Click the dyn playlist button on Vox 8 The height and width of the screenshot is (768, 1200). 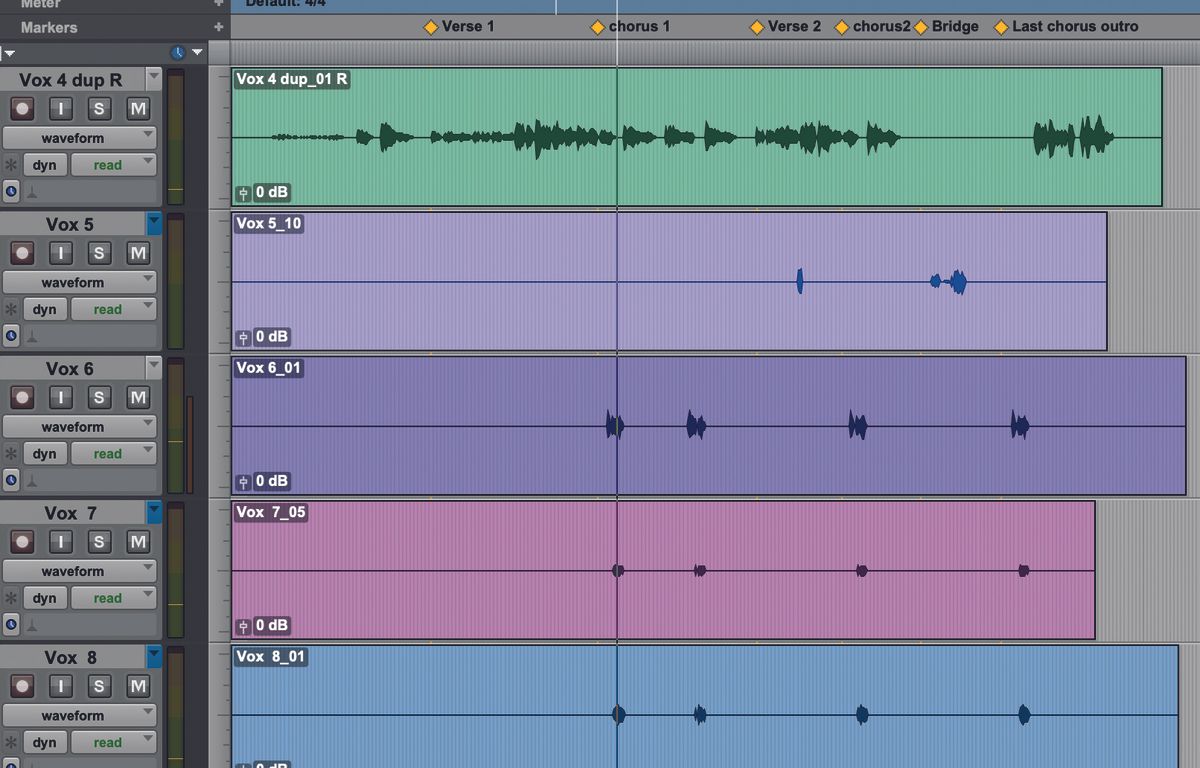44,742
